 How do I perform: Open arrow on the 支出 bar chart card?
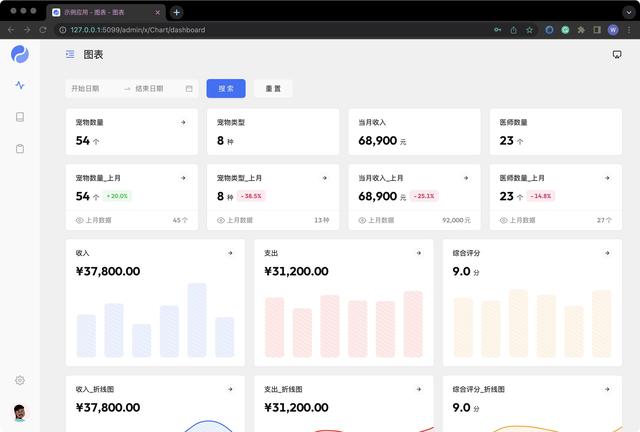[419, 253]
